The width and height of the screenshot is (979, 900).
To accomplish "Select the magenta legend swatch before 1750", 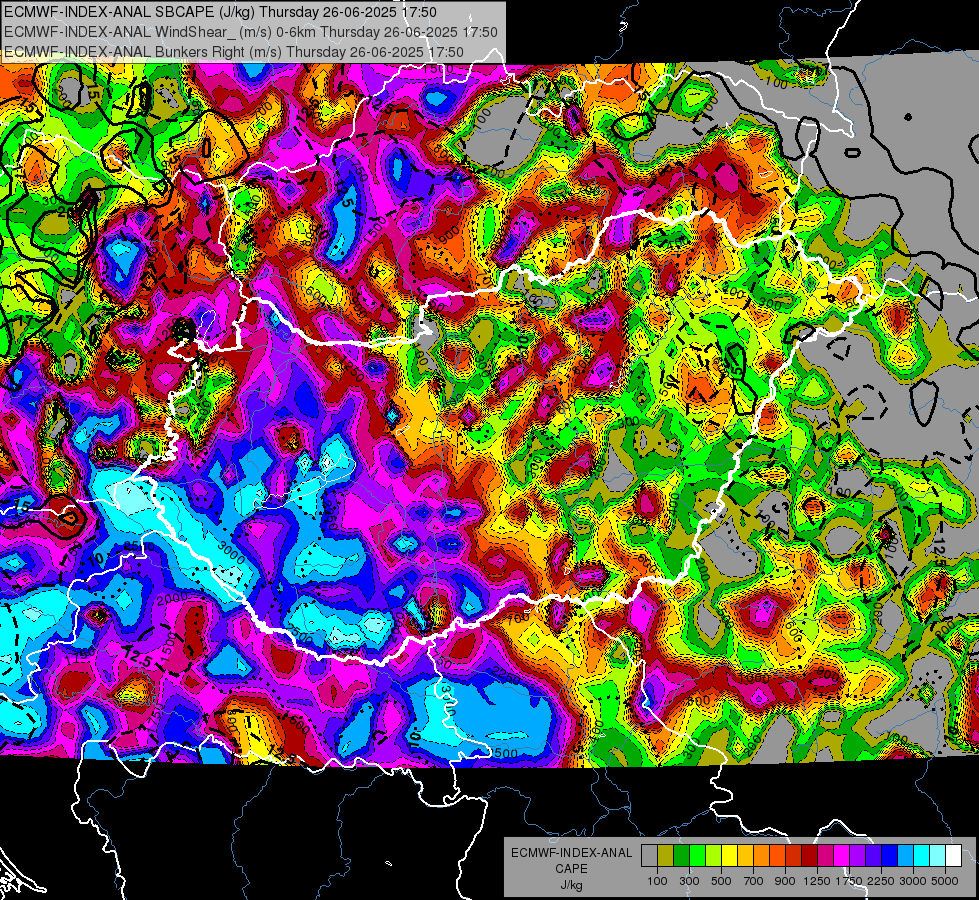I will tap(842, 856).
